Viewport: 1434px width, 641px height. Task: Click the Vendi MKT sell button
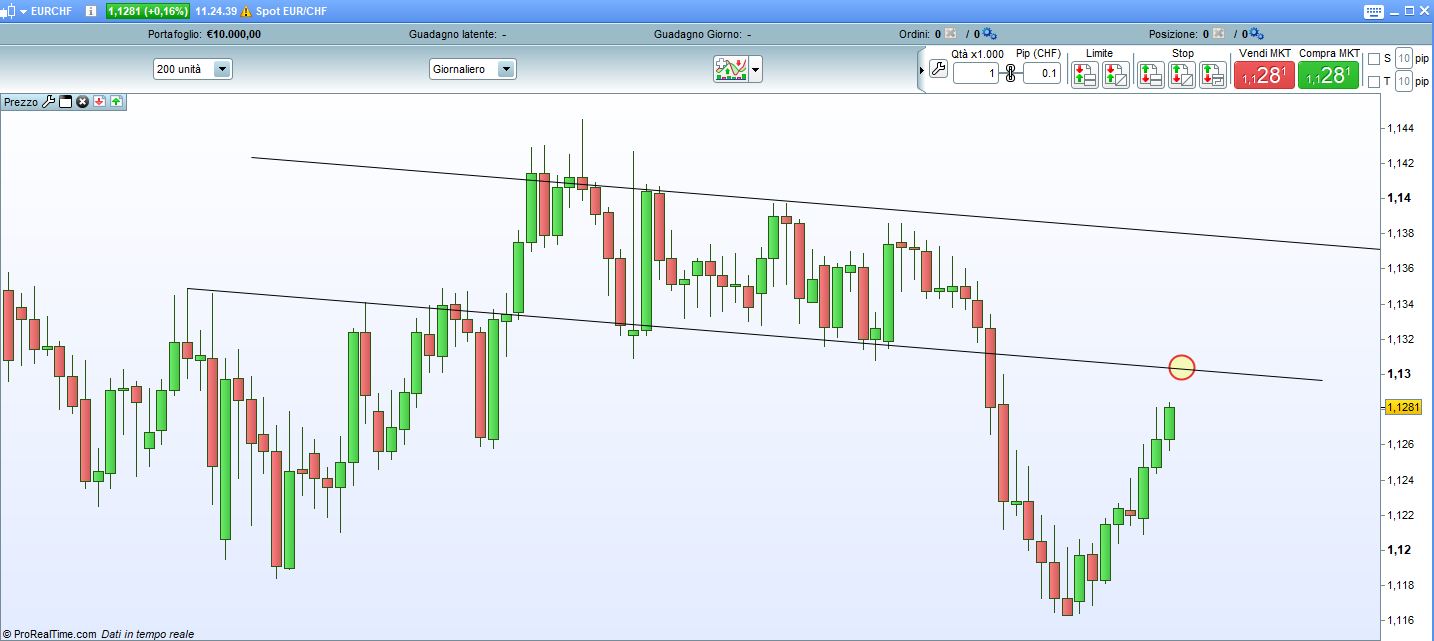[1264, 75]
